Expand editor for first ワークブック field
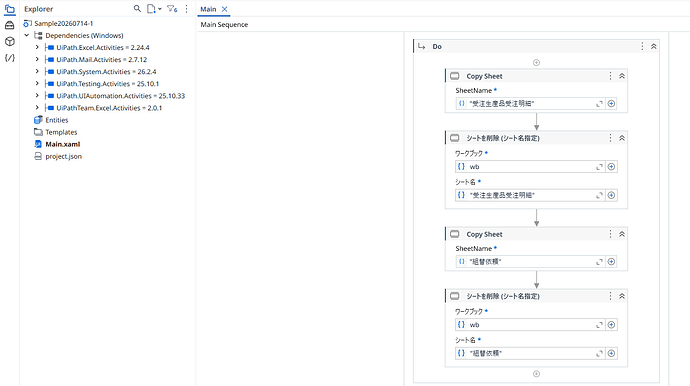This screenshot has height=386, width=690. [599, 167]
